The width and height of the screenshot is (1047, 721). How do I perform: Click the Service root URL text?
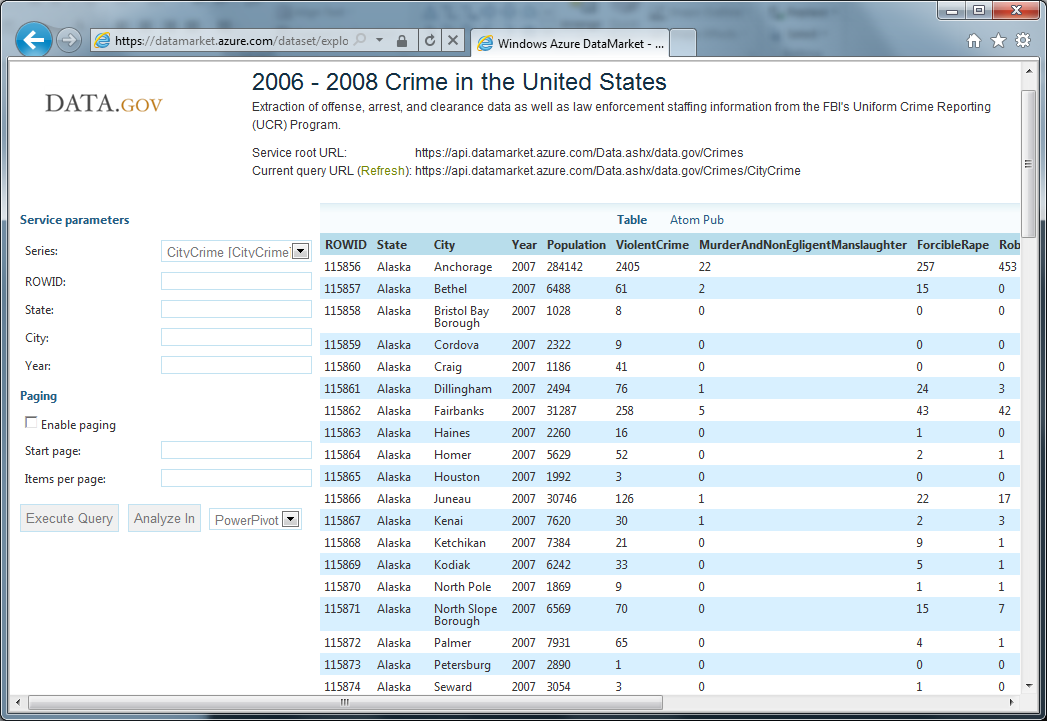tap(298, 153)
